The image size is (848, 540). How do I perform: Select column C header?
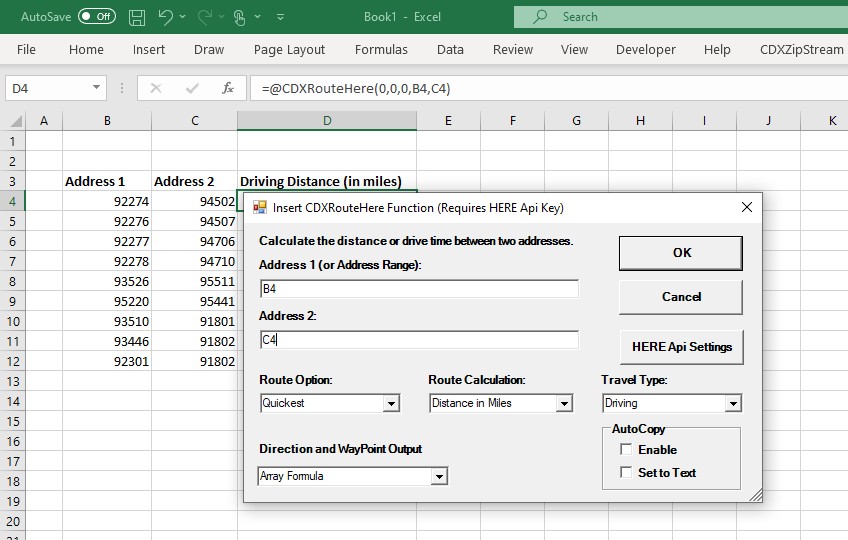coord(195,121)
